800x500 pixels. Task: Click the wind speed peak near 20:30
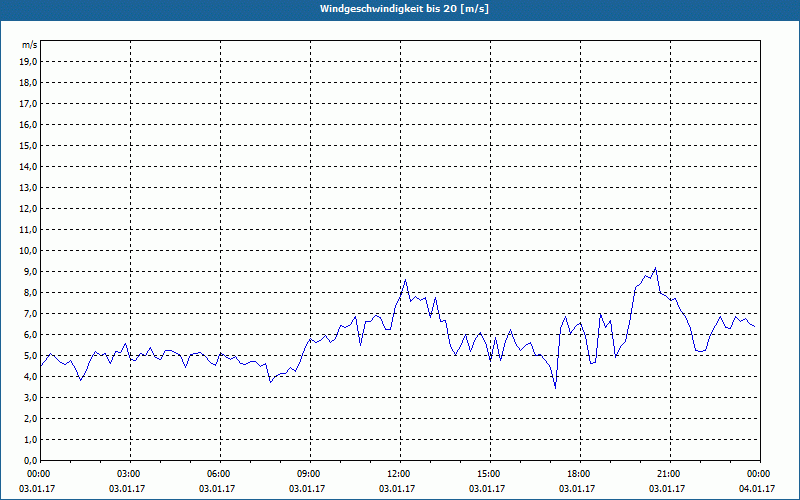(x=656, y=268)
